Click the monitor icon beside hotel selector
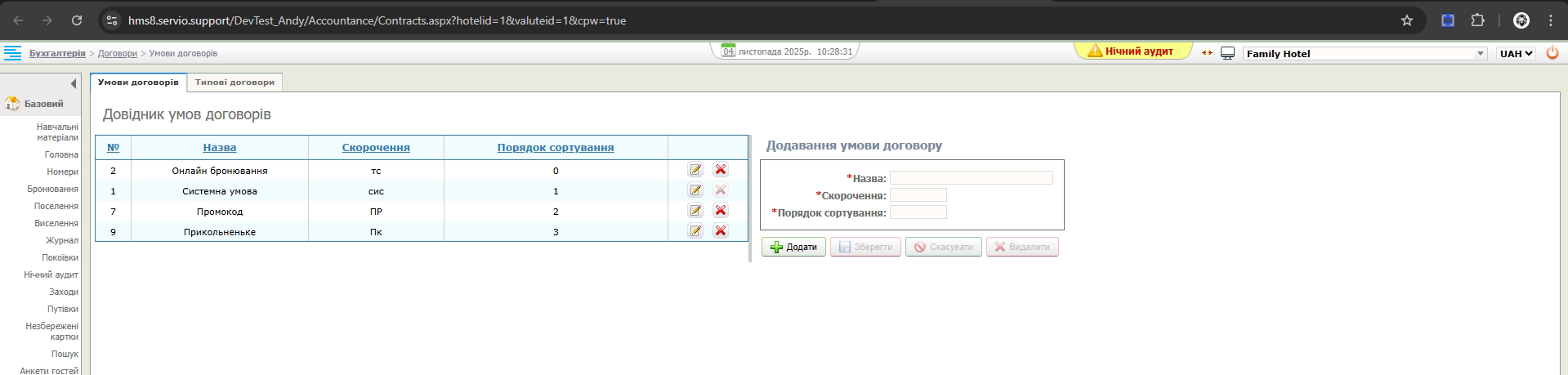 click(x=1227, y=53)
